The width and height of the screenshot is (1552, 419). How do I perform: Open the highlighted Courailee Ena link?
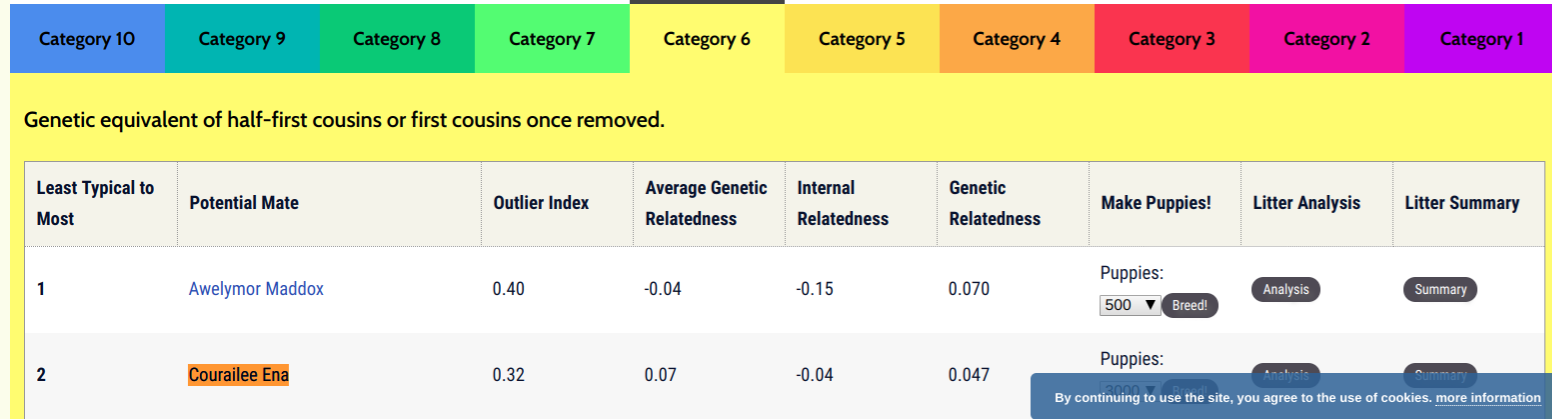tap(238, 375)
